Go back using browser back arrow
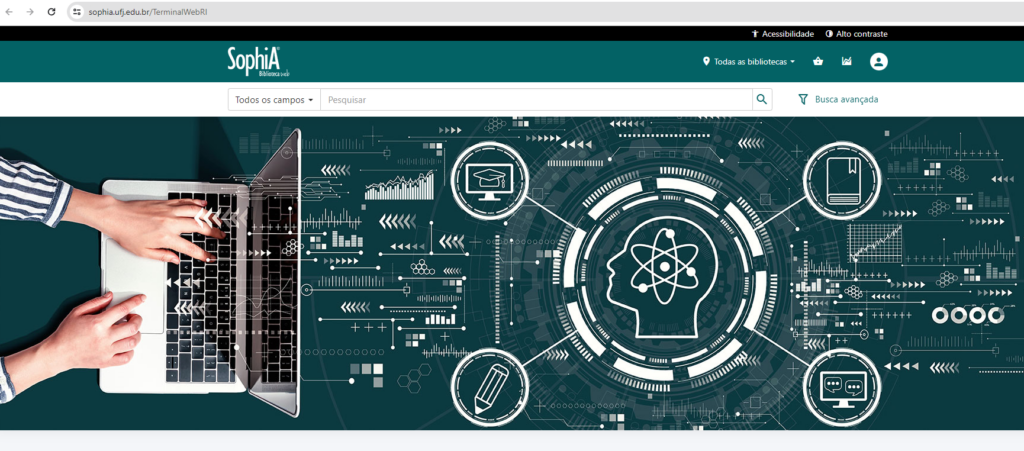 click(x=9, y=12)
